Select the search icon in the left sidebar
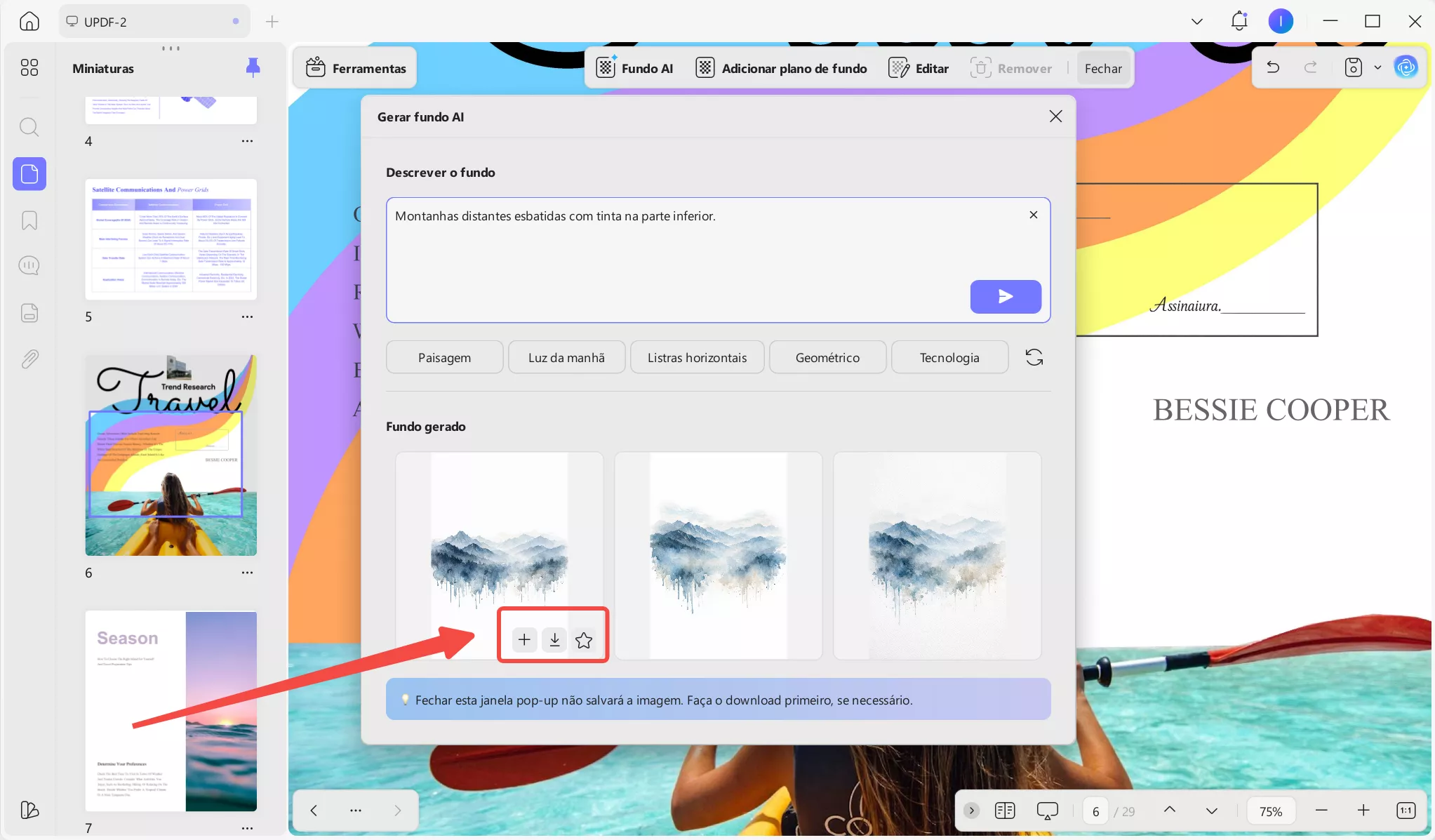Viewport: 1435px width, 840px height. coord(29,127)
